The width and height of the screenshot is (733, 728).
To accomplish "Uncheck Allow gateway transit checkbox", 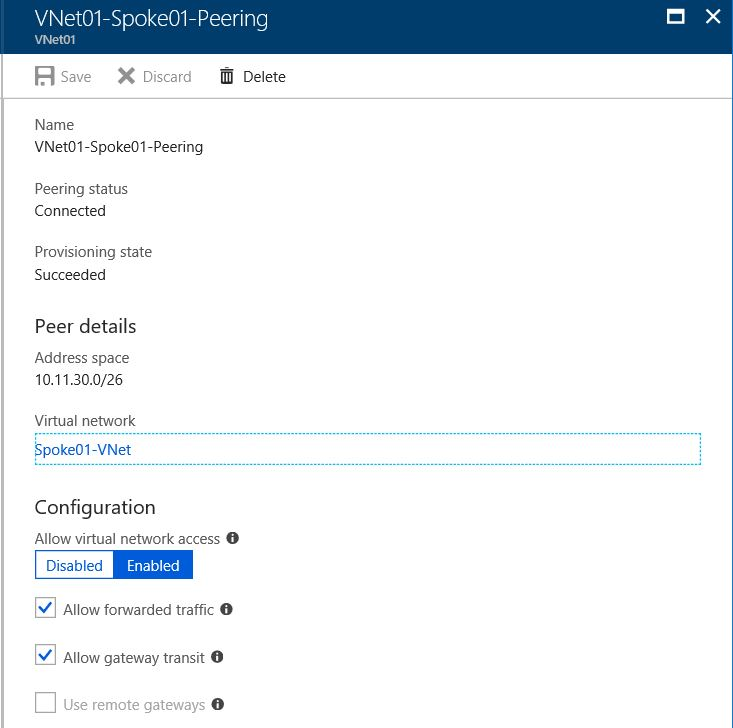I will [x=45, y=657].
